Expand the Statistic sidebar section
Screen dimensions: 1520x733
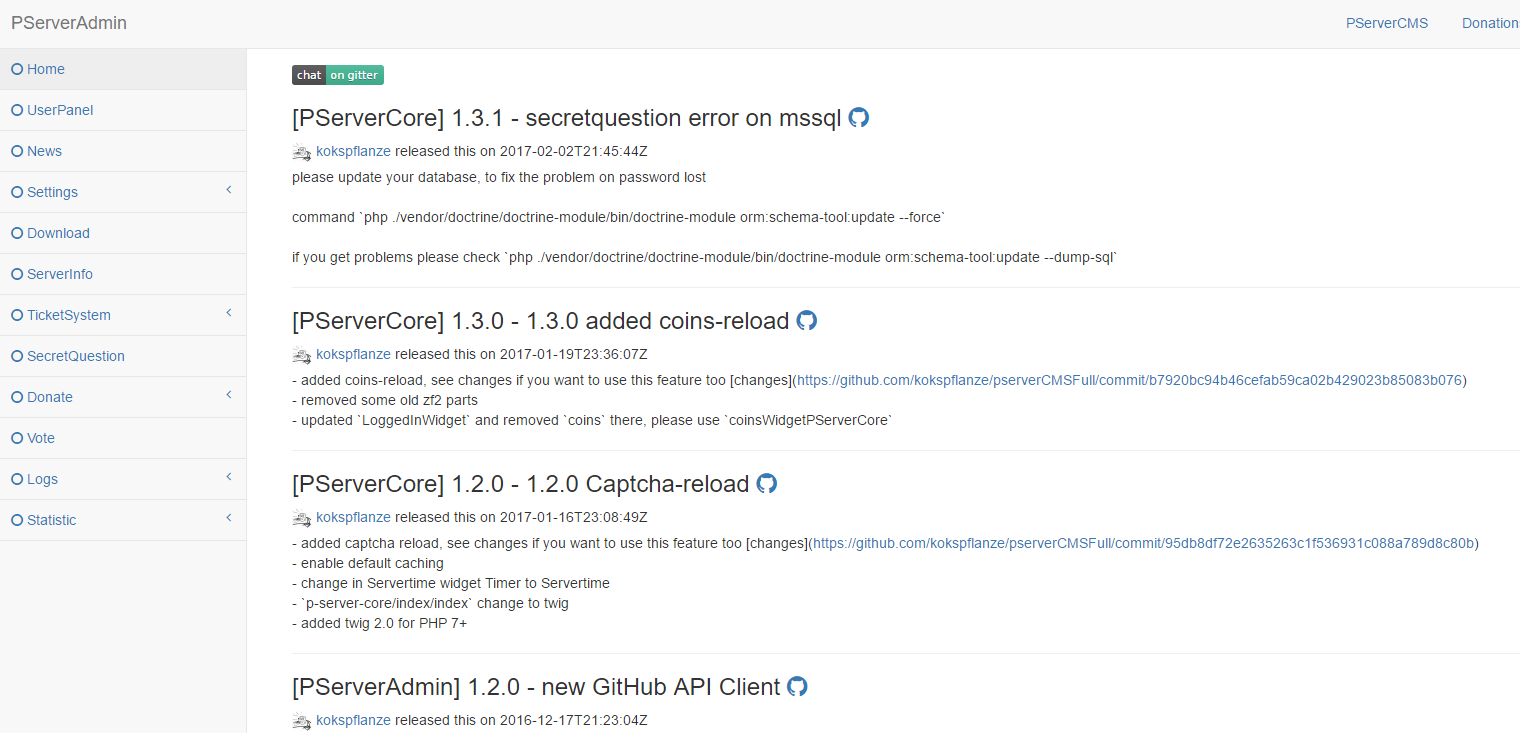[x=228, y=518]
